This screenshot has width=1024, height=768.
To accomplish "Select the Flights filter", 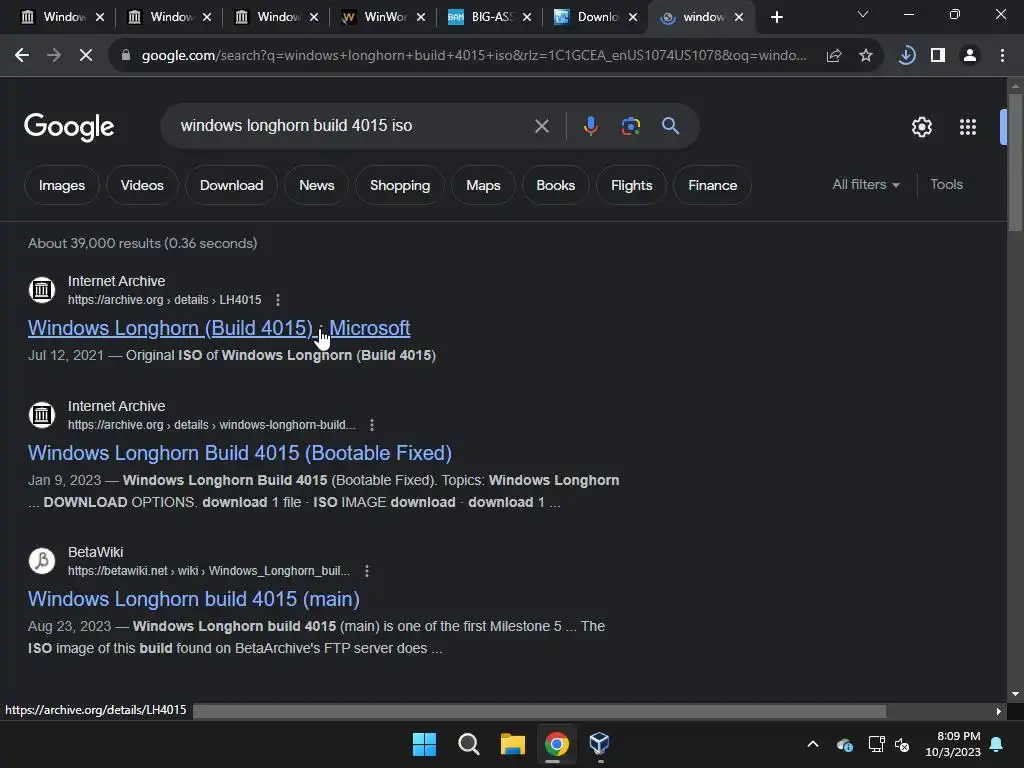I will point(632,185).
